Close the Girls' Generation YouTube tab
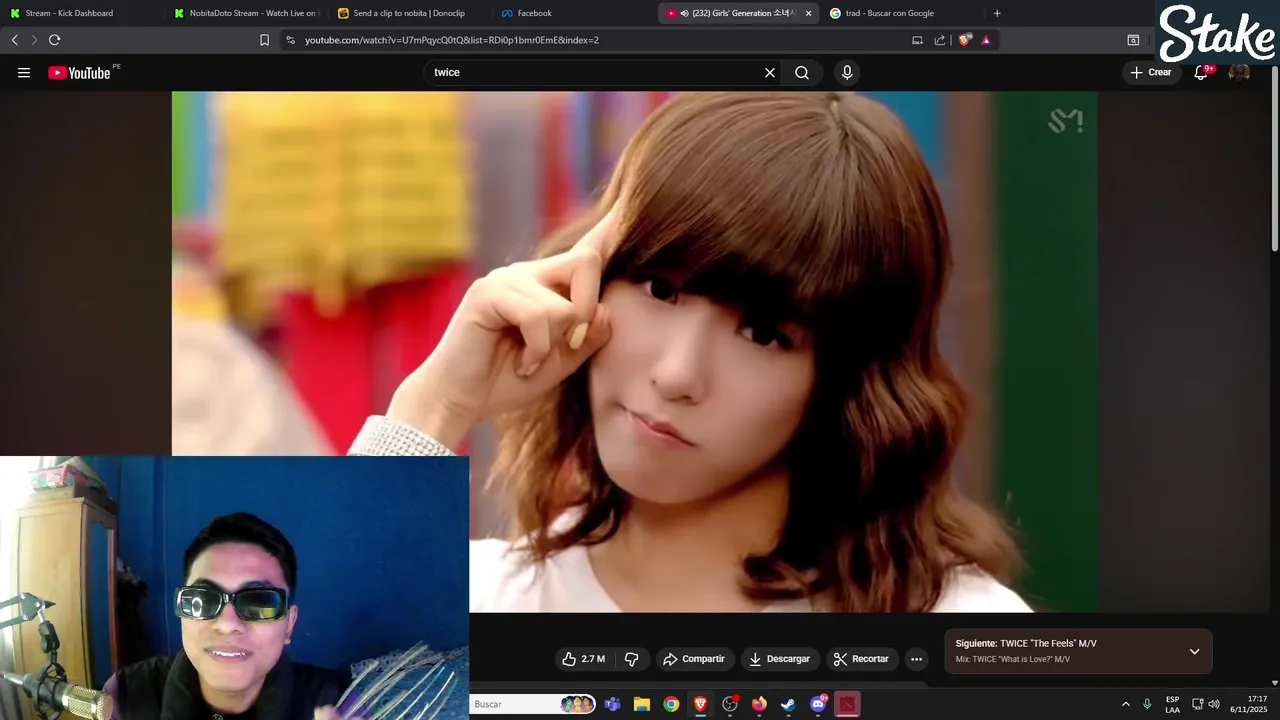This screenshot has height=720, width=1280. 808,13
